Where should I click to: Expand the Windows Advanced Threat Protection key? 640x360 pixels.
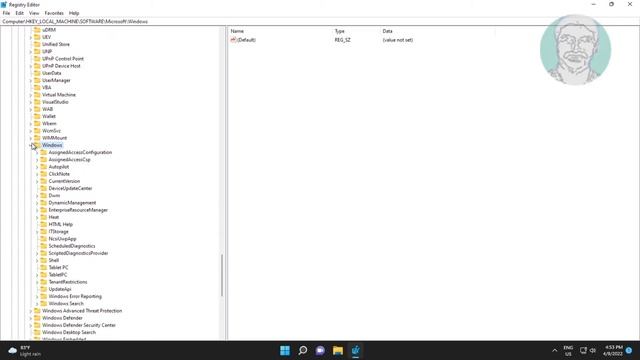[x=31, y=311]
